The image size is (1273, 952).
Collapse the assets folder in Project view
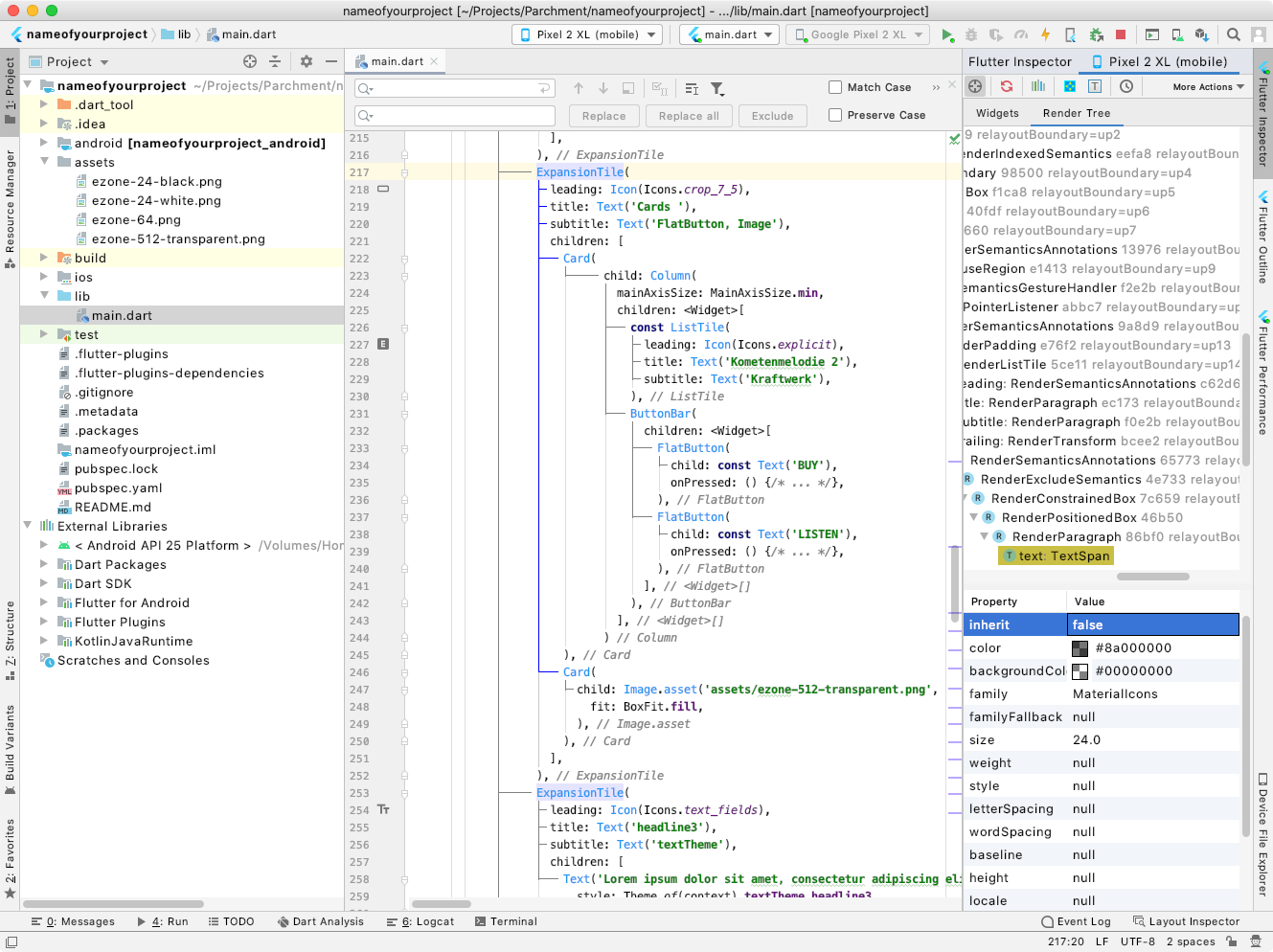click(42, 162)
